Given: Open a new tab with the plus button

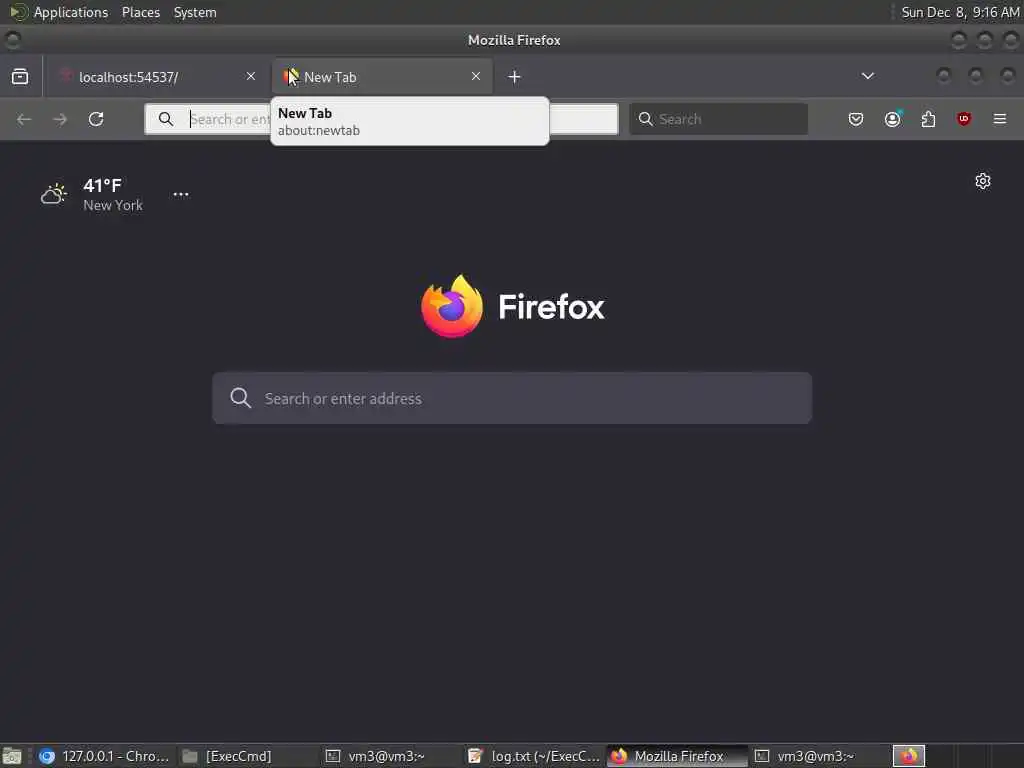Looking at the screenshot, I should (x=515, y=77).
